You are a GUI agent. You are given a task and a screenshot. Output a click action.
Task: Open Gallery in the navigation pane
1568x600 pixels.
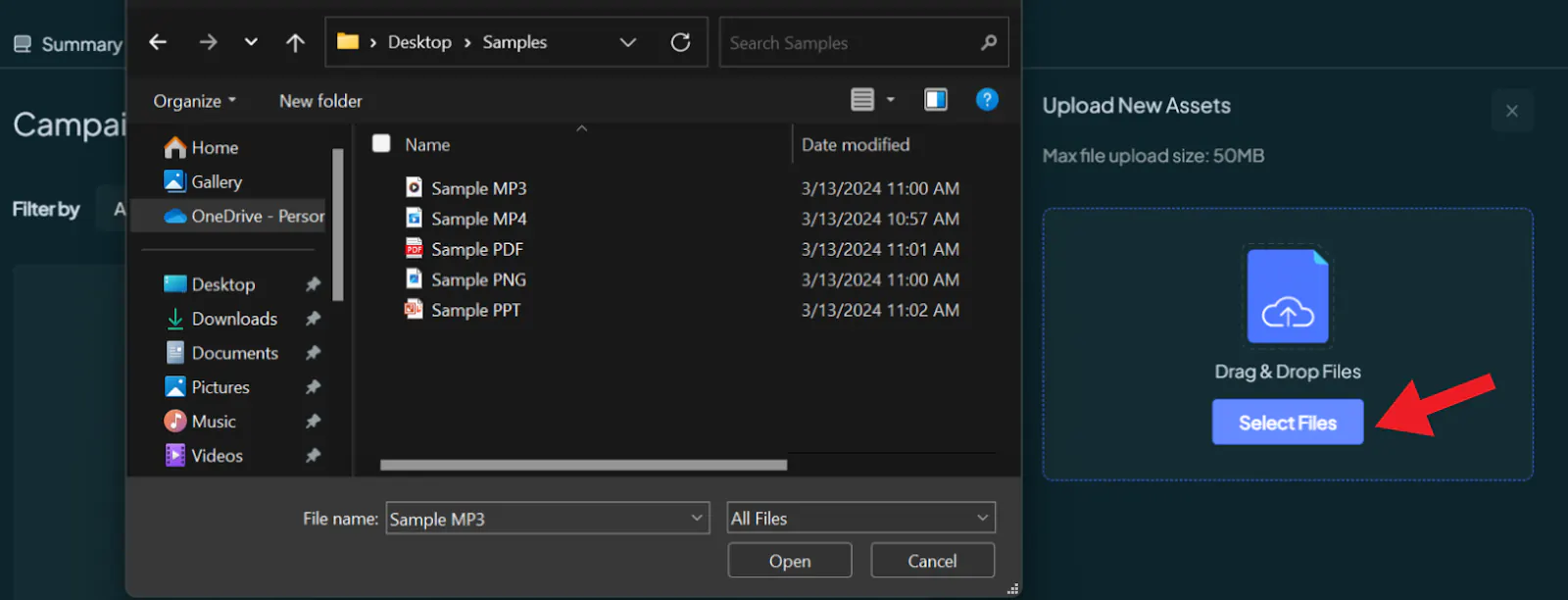click(204, 181)
